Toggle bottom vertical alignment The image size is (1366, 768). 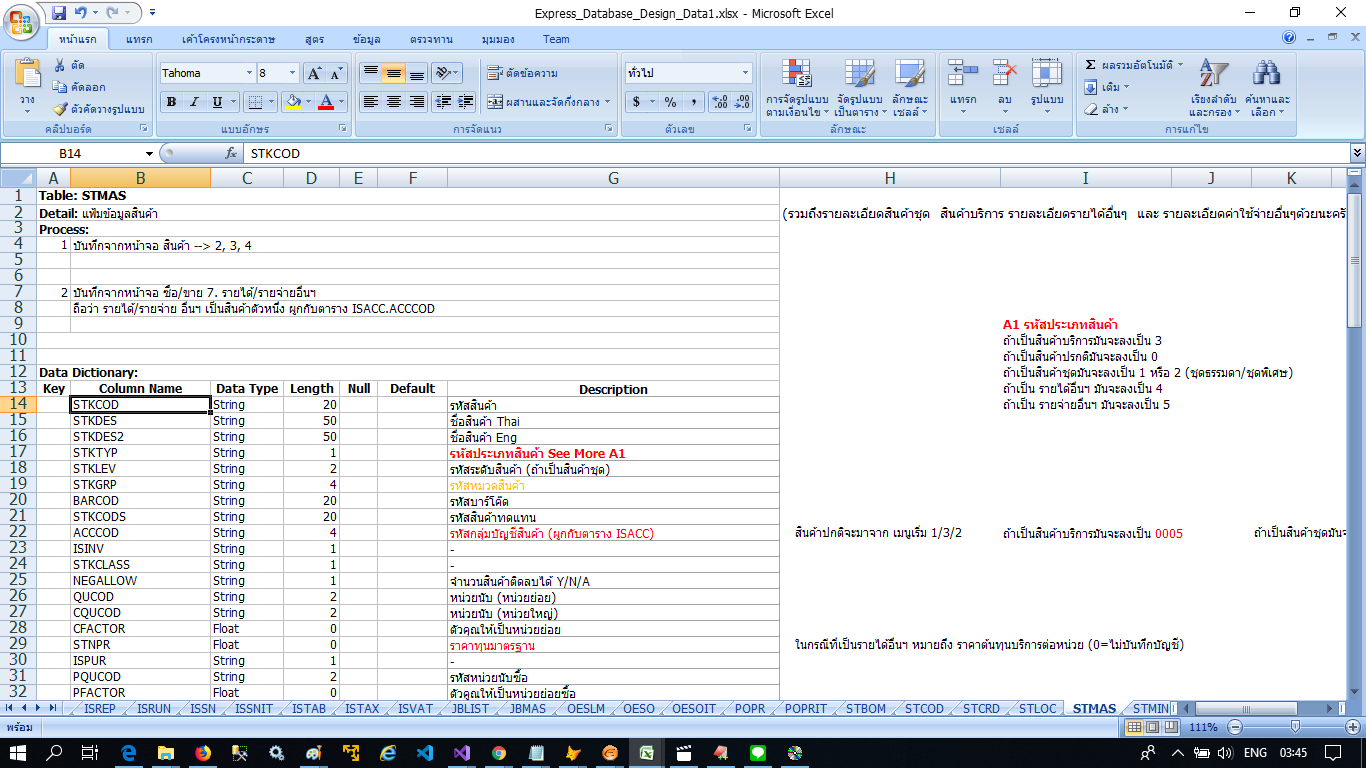click(x=417, y=73)
